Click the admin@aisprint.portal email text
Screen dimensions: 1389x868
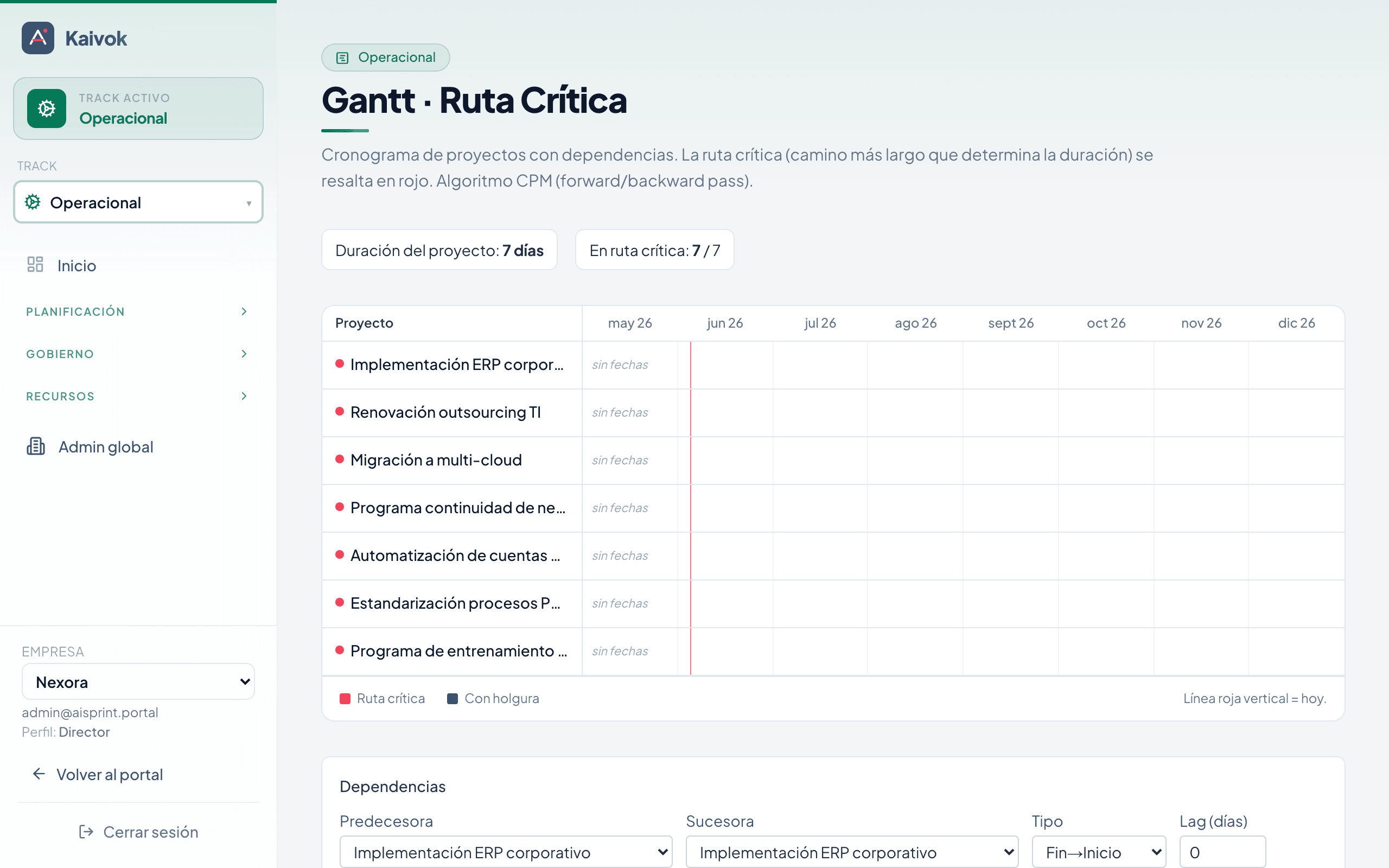(x=90, y=712)
